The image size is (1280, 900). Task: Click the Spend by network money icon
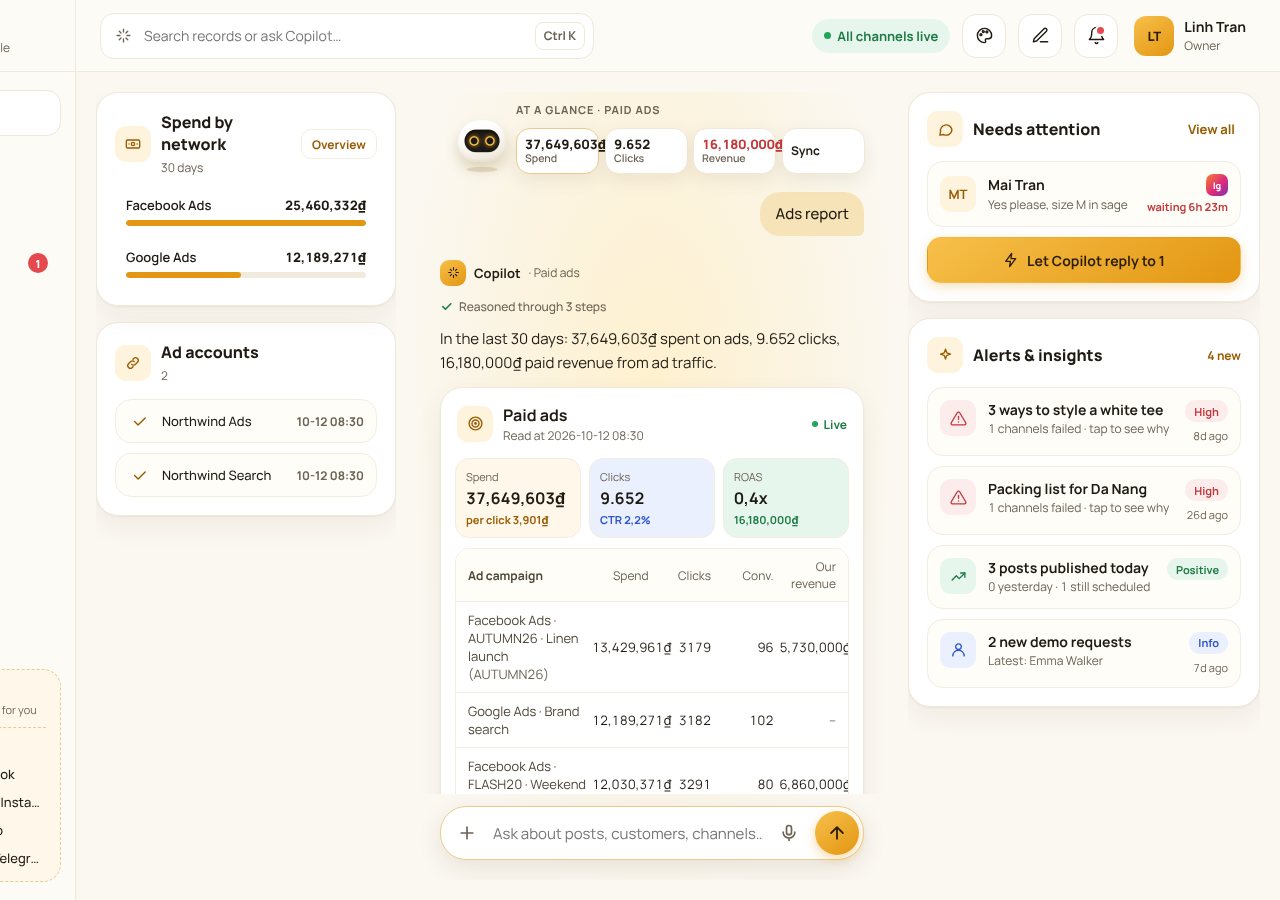click(133, 144)
